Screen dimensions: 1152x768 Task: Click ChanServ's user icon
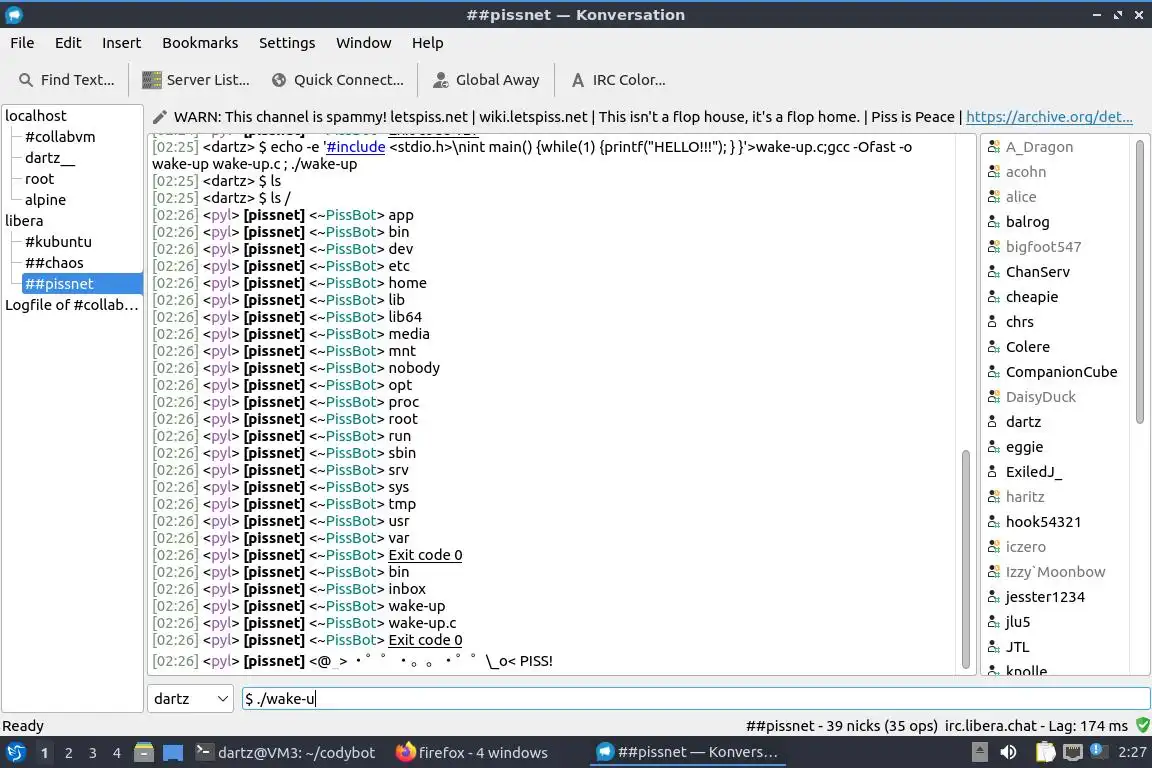pos(993,272)
